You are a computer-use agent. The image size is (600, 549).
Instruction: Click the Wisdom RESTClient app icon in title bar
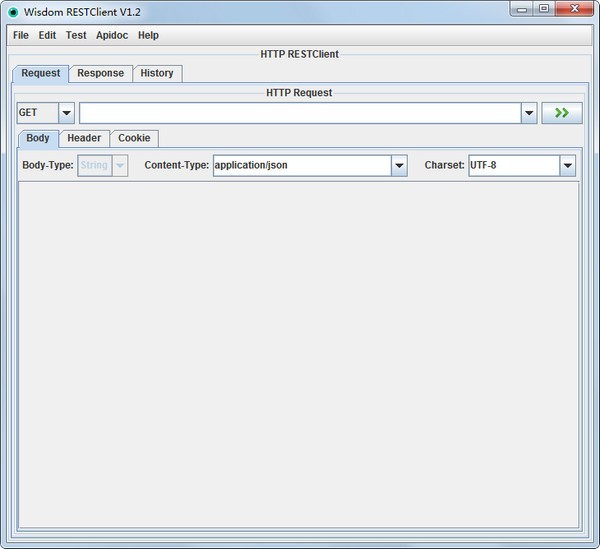pos(13,12)
